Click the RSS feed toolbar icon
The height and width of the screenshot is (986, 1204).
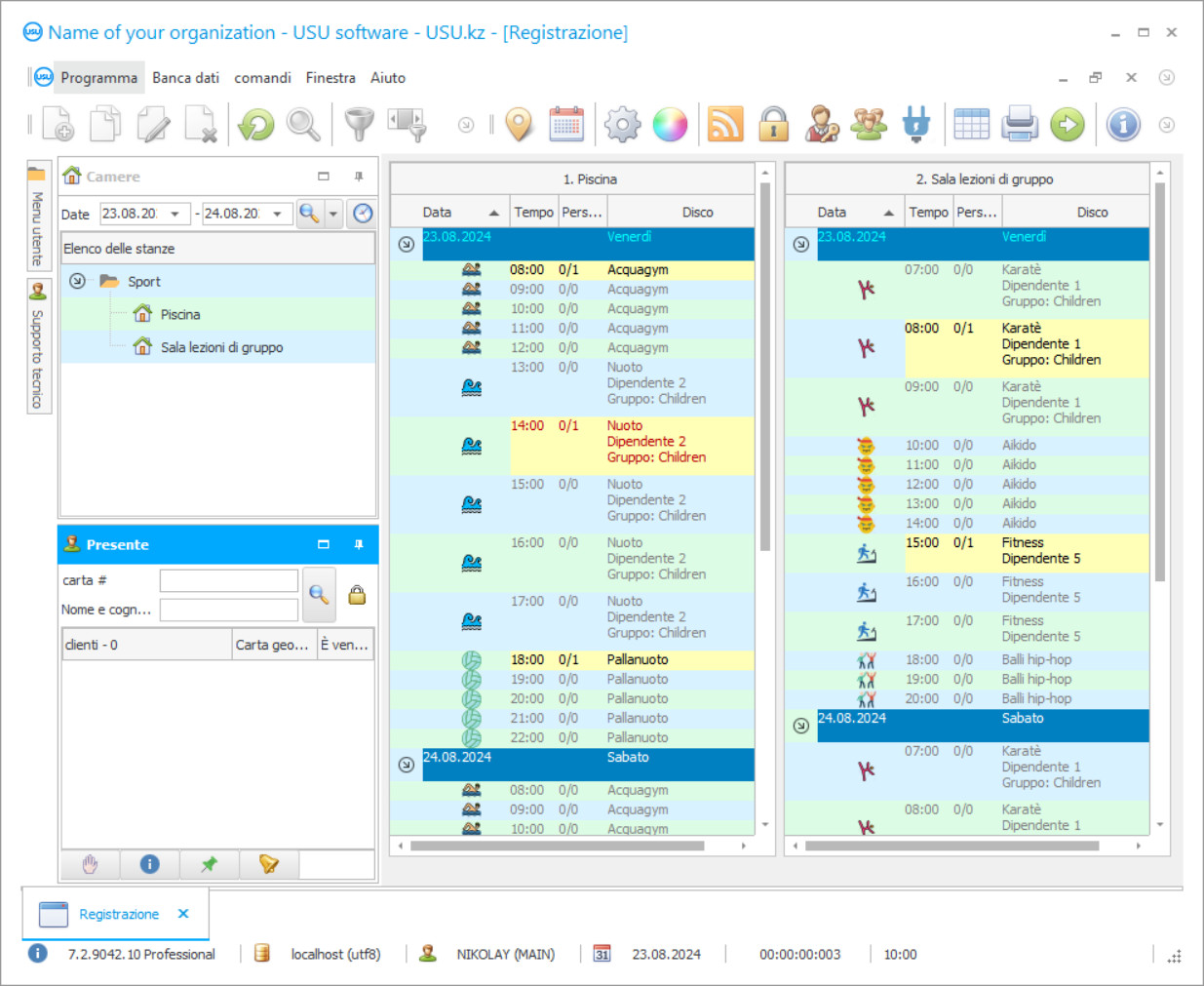(725, 125)
